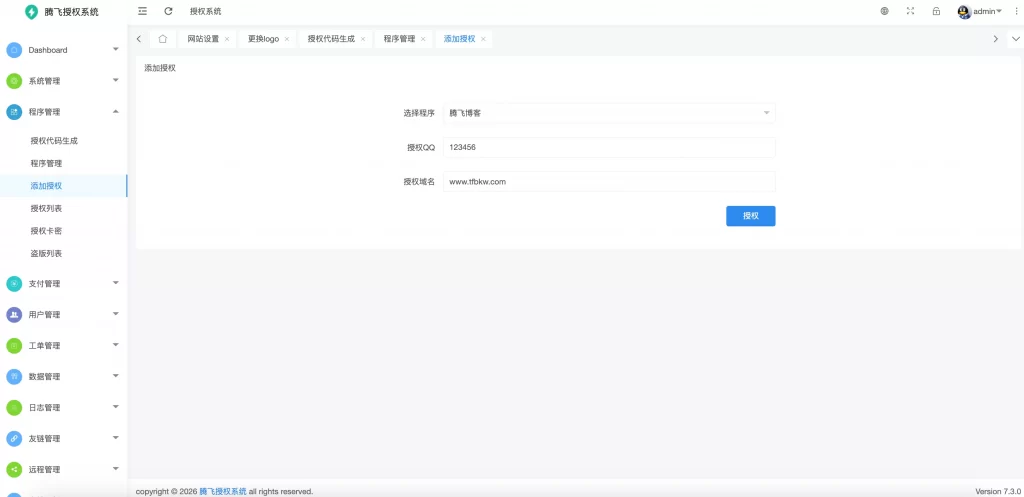The width and height of the screenshot is (1024, 497).
Task: Click the blue 授权 button
Action: (750, 216)
